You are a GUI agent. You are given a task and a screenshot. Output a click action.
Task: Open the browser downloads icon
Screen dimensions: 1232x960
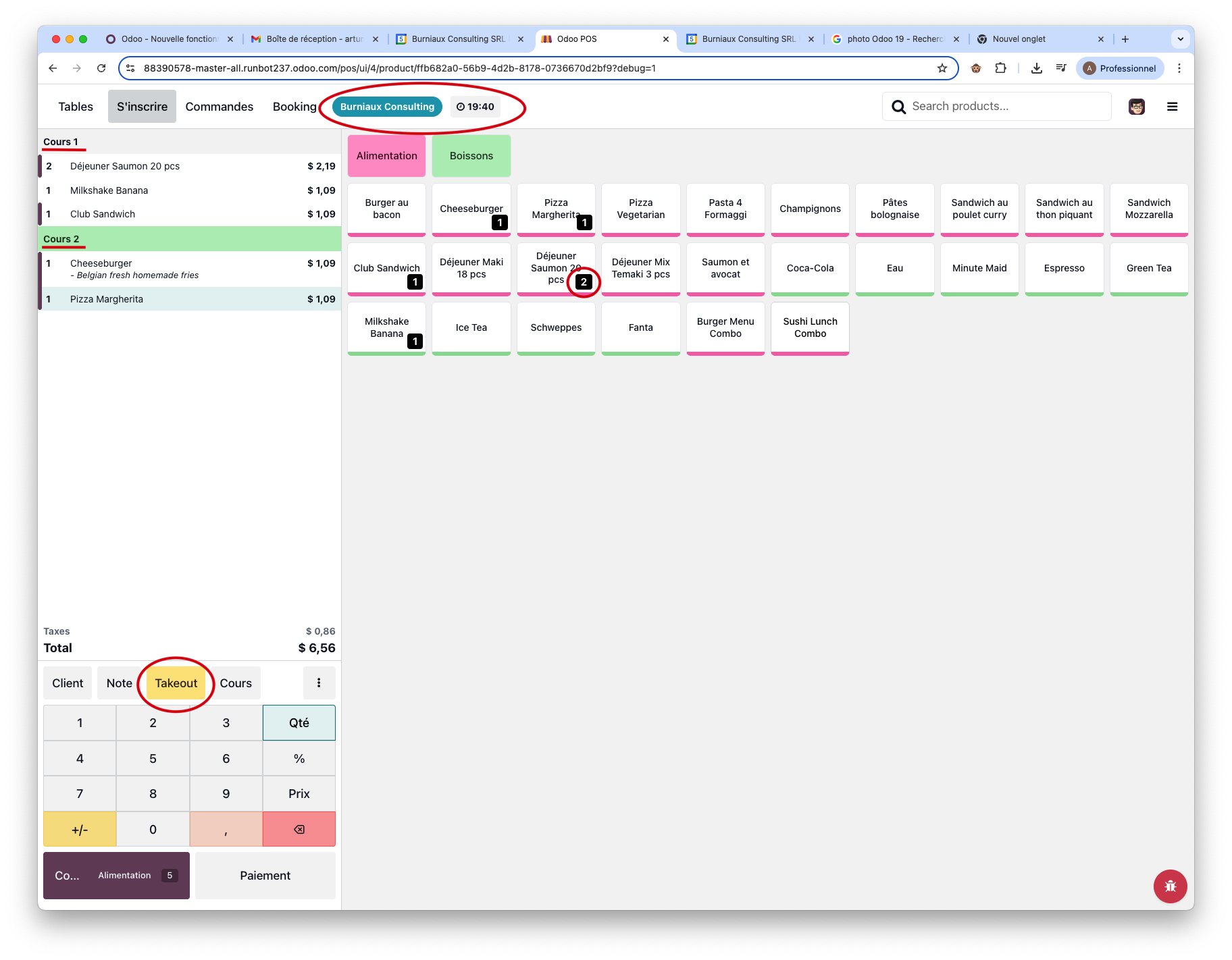1036,68
